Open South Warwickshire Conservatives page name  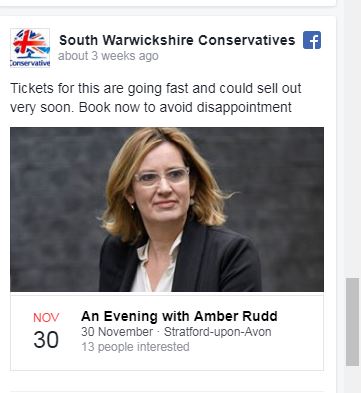coord(177,40)
